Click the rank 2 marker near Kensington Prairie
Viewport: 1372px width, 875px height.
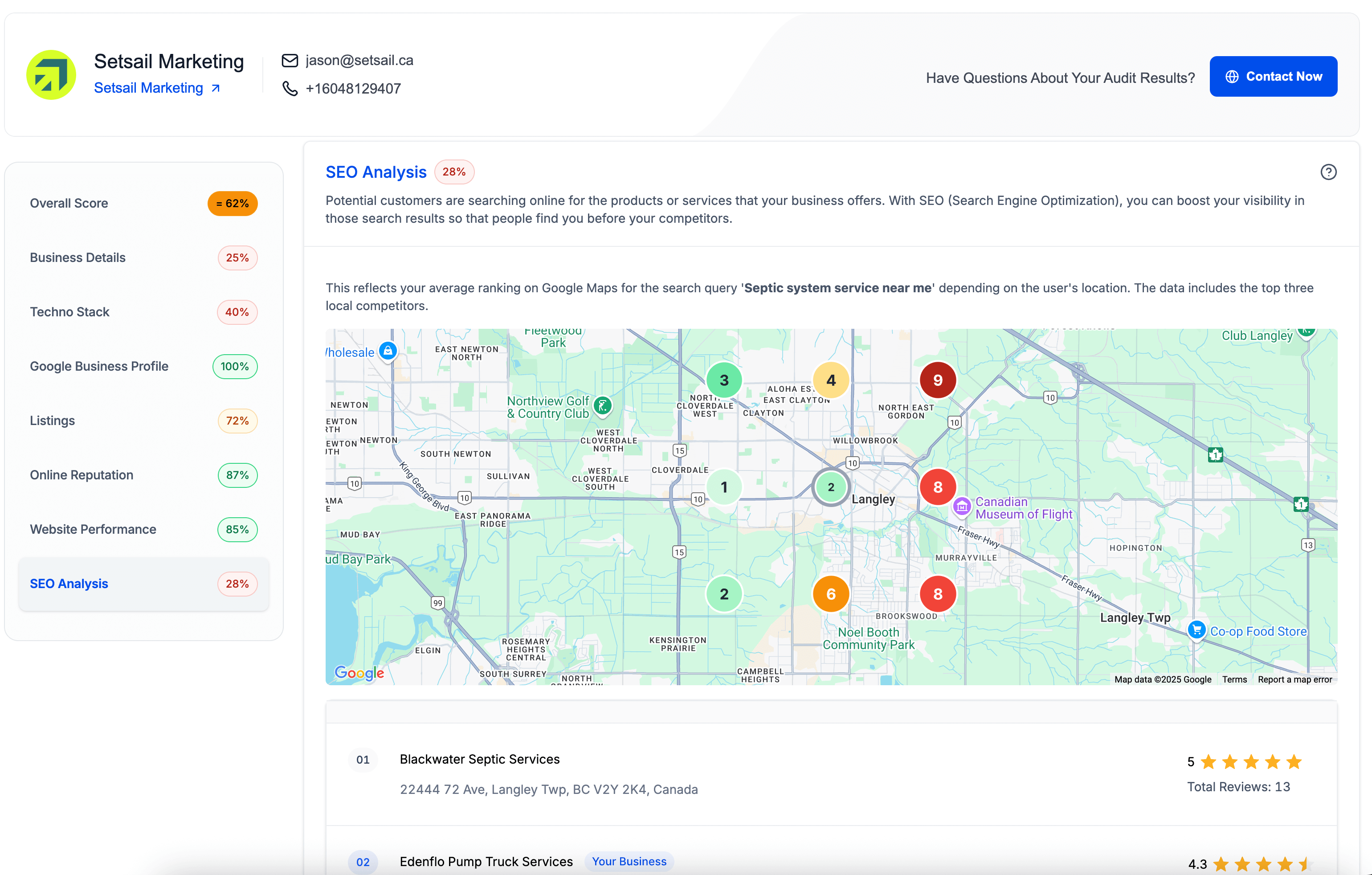pos(723,594)
